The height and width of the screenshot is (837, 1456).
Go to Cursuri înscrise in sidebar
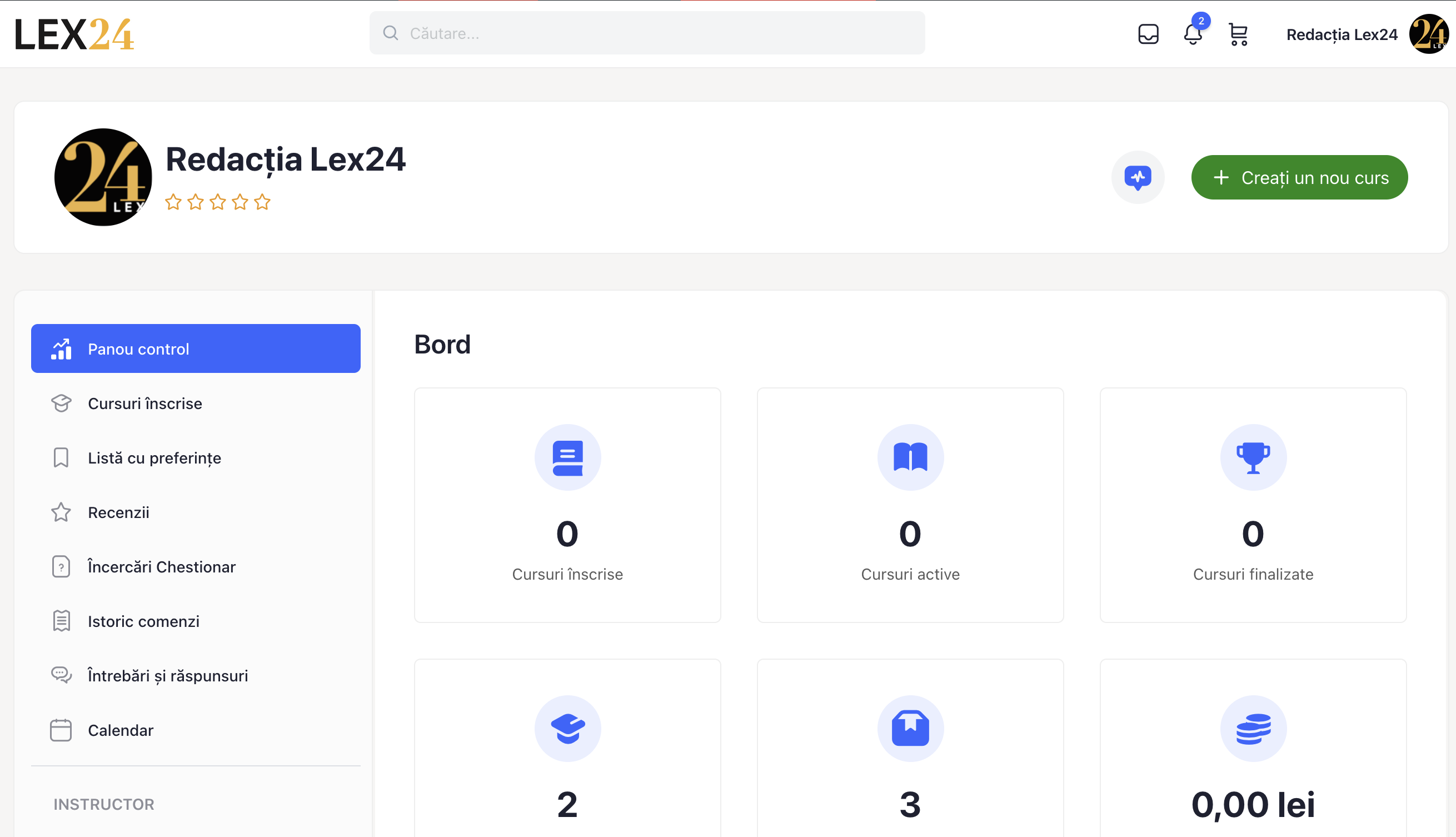pyautogui.click(x=145, y=403)
